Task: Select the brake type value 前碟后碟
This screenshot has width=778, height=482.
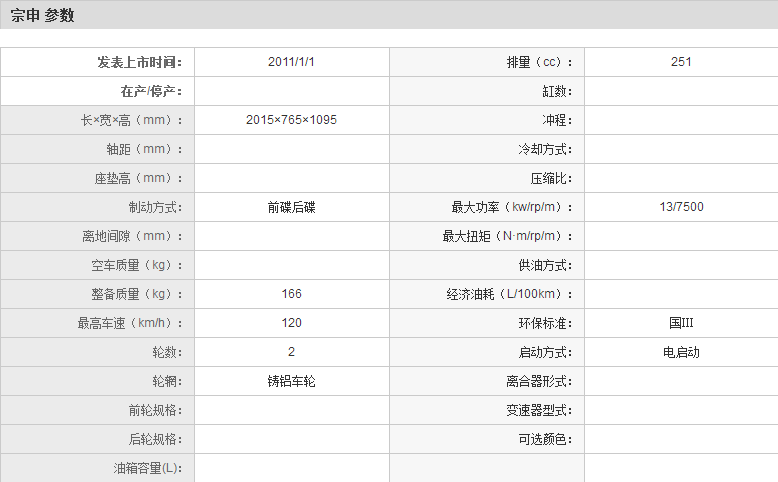Action: (x=291, y=207)
